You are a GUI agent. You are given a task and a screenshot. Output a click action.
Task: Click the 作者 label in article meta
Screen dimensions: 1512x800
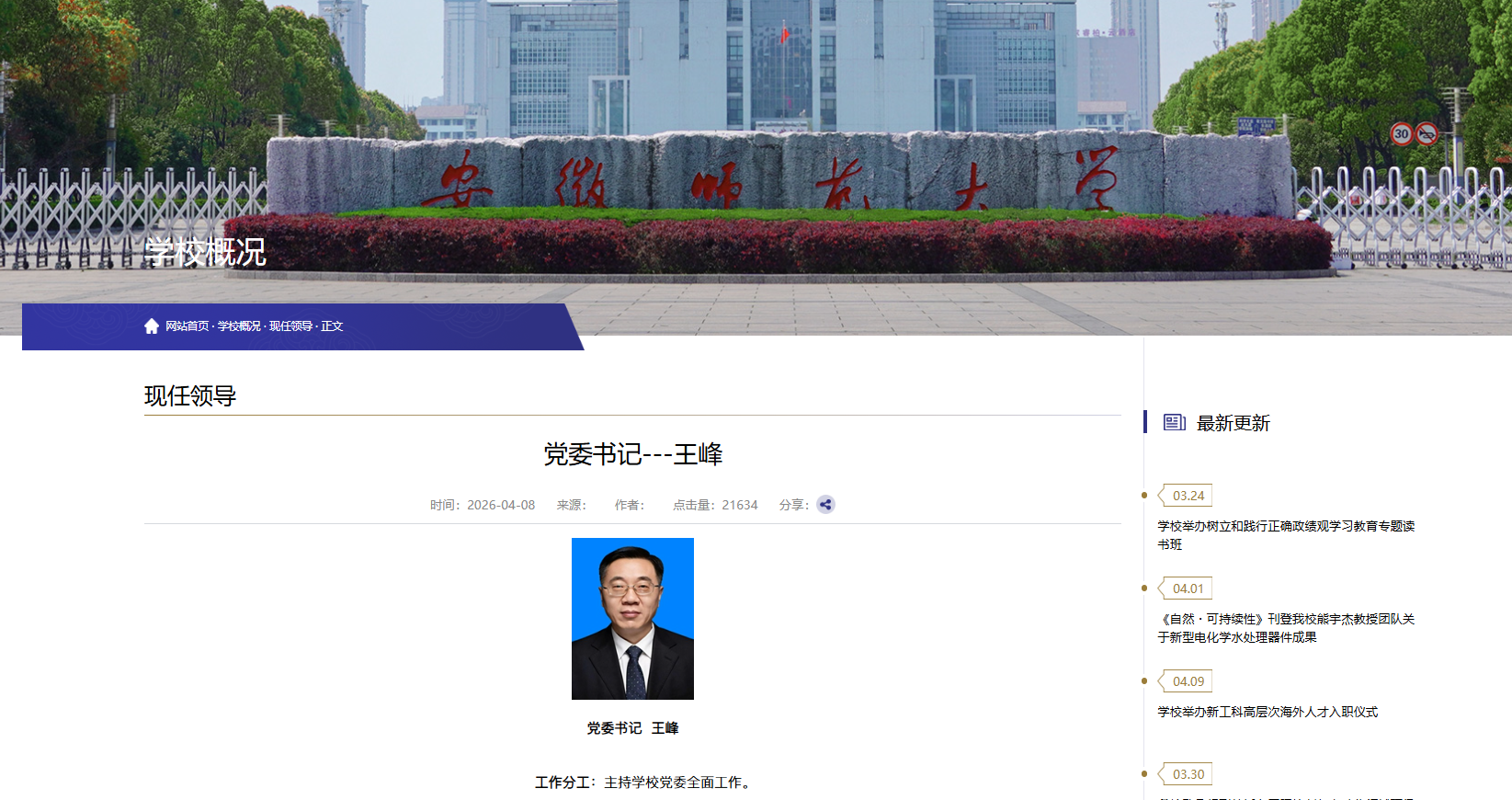[630, 505]
